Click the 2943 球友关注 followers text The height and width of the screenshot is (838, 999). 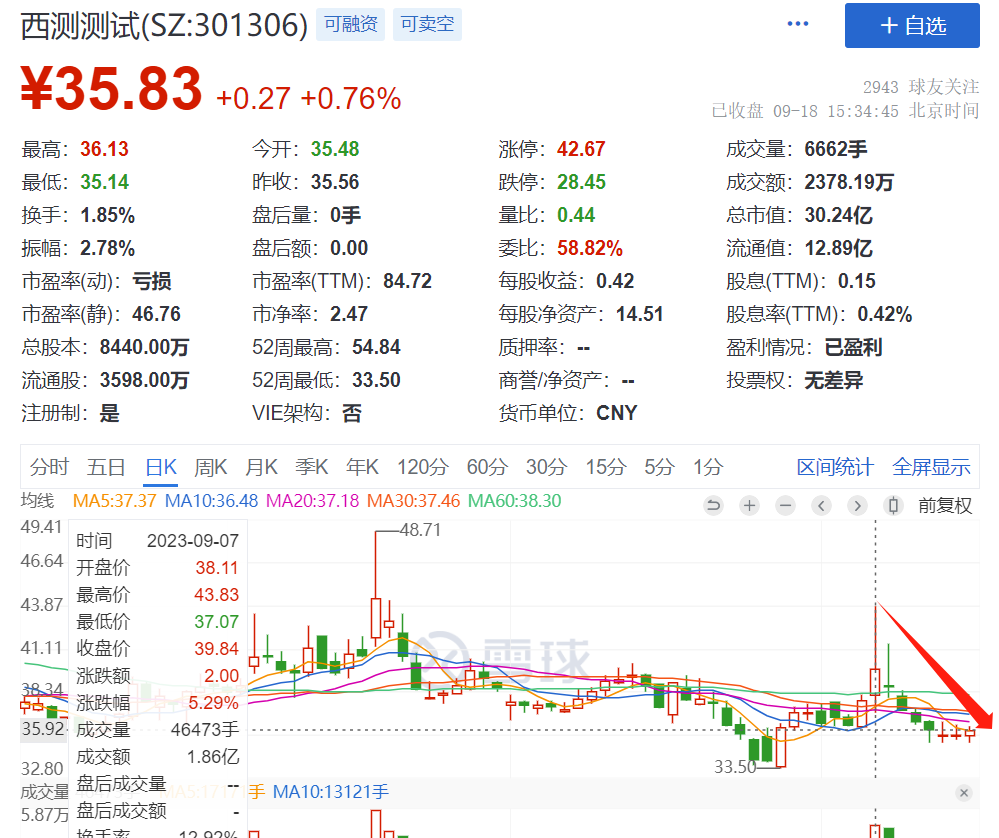[x=921, y=87]
